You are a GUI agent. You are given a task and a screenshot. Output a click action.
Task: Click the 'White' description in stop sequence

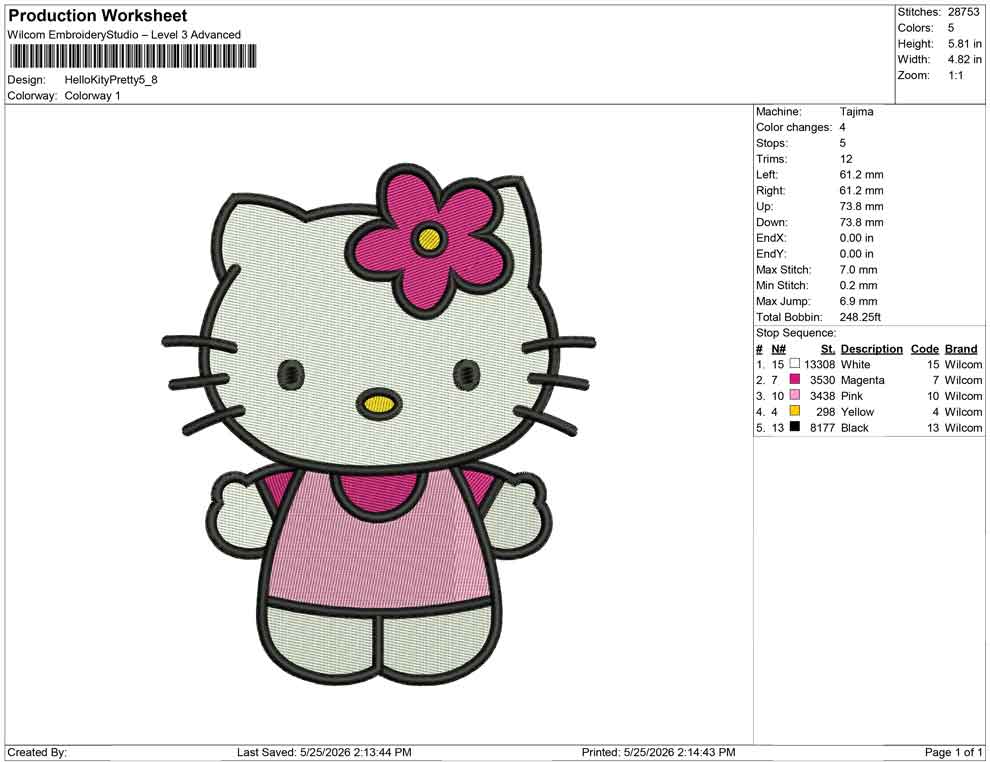coord(856,364)
